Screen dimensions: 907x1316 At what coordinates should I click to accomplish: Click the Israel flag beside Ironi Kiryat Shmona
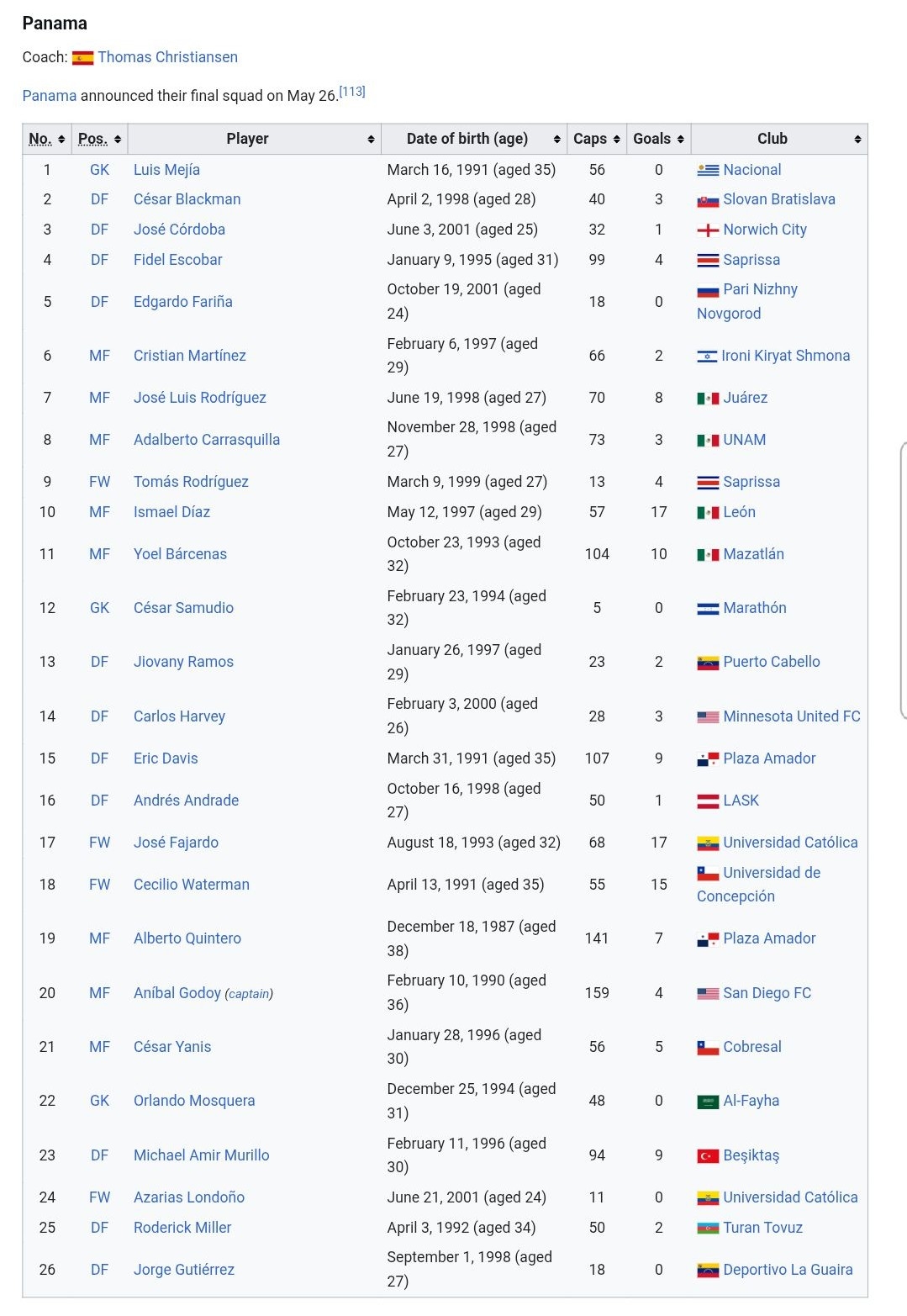707,357
